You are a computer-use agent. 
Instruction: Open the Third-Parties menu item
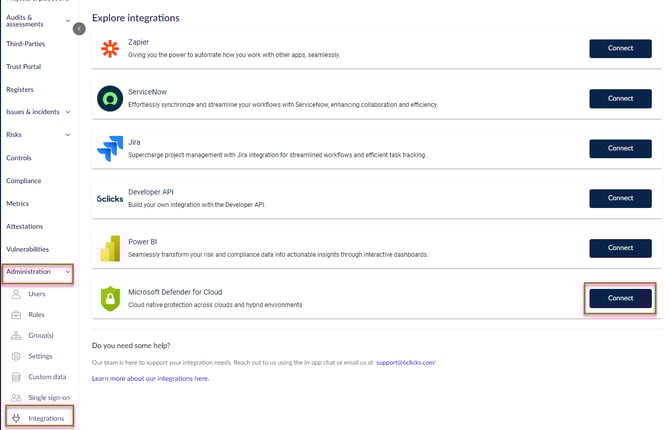(x=25, y=44)
